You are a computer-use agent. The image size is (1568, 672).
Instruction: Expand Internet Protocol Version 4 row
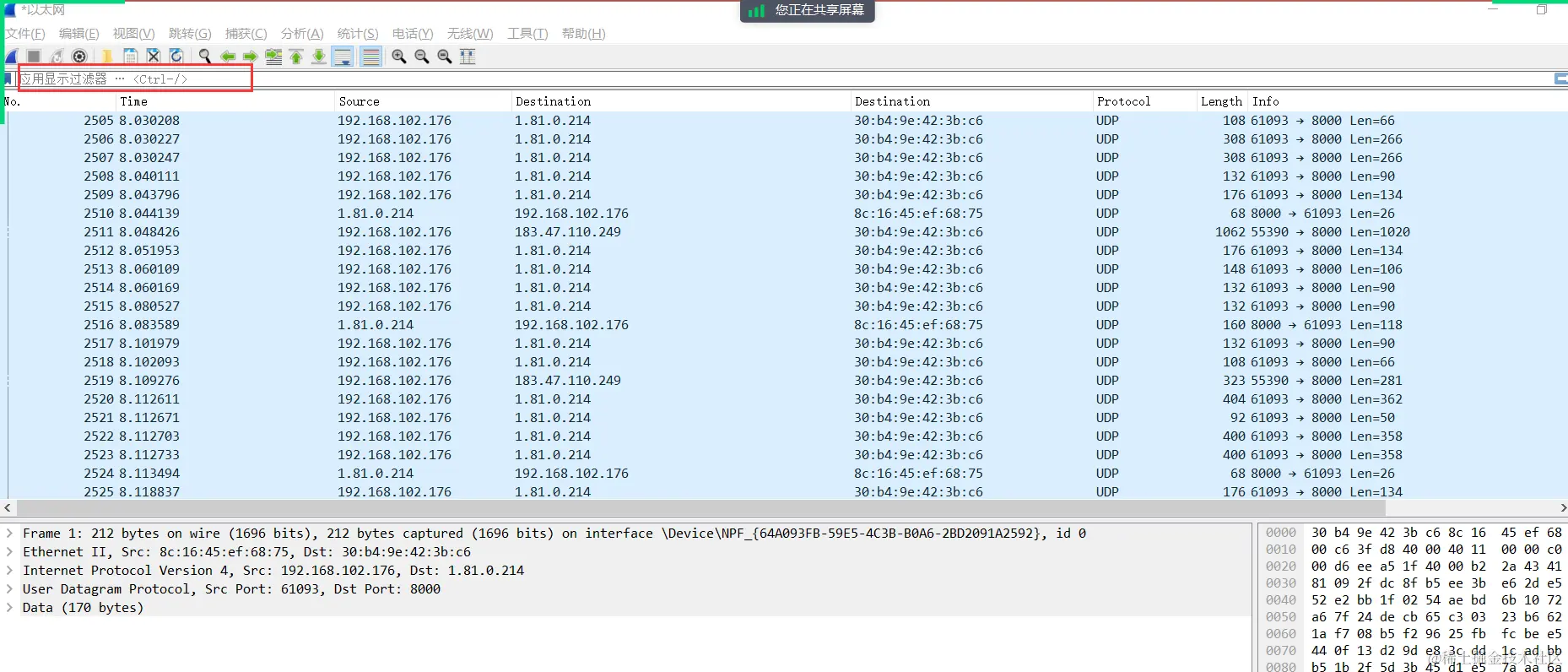click(9, 571)
